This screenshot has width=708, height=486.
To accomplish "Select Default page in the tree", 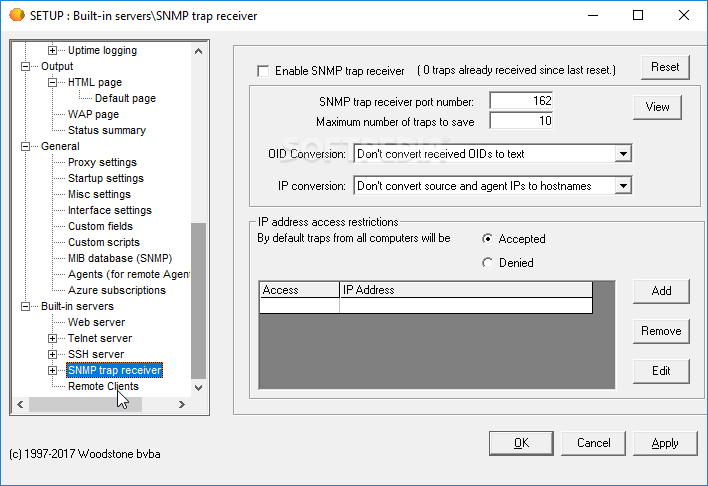I will click(125, 98).
